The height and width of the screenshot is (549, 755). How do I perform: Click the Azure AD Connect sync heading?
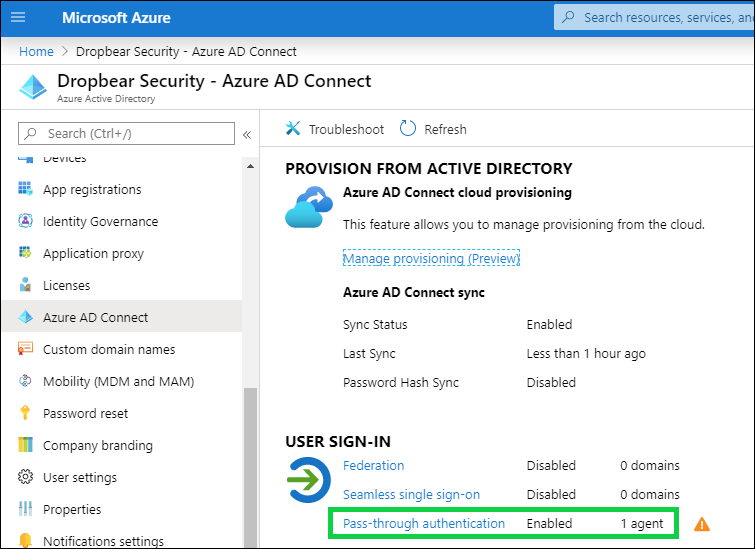pyautogui.click(x=414, y=292)
